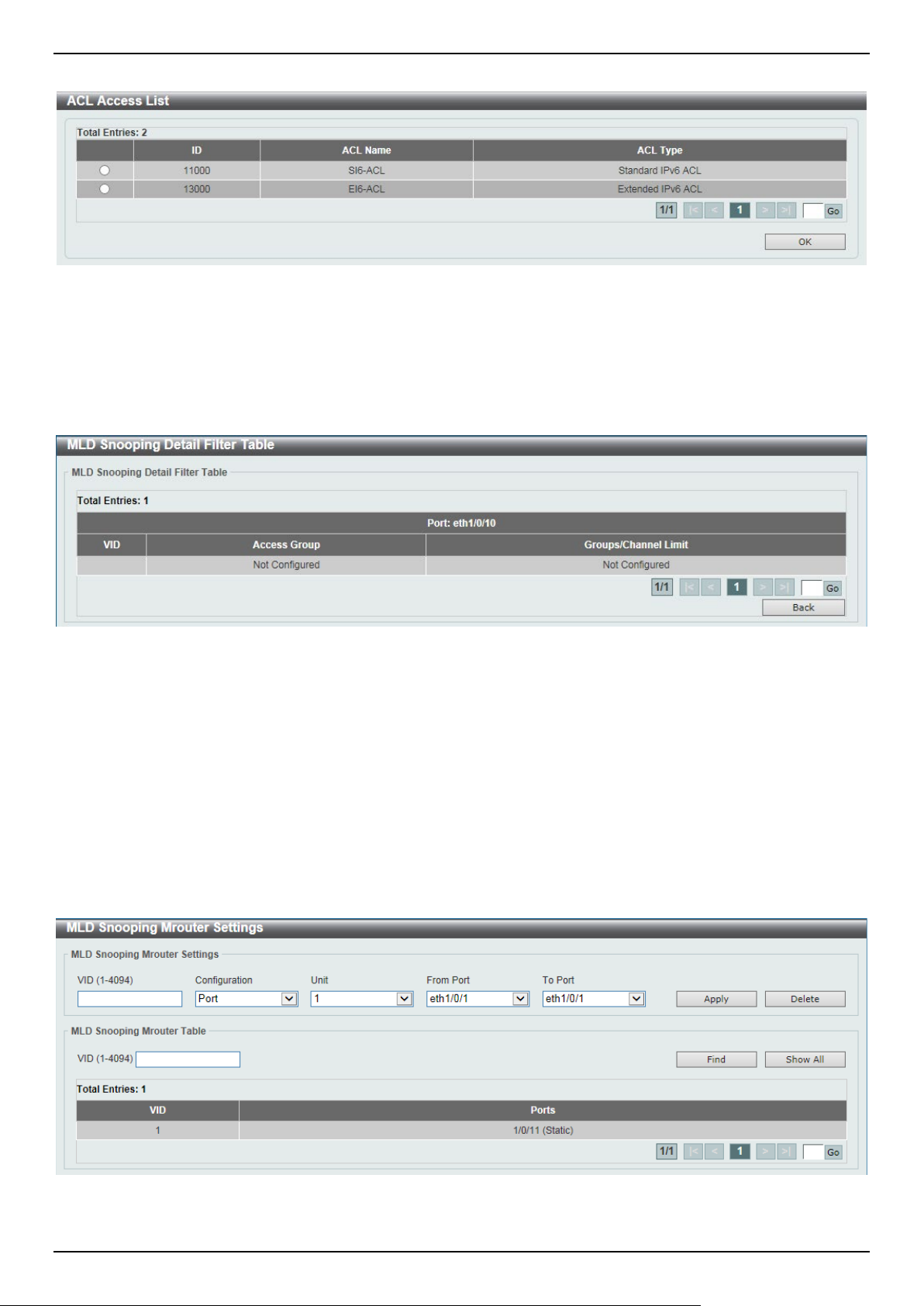
Task: Go to next page in Mrouter Table
Action: point(765,1152)
